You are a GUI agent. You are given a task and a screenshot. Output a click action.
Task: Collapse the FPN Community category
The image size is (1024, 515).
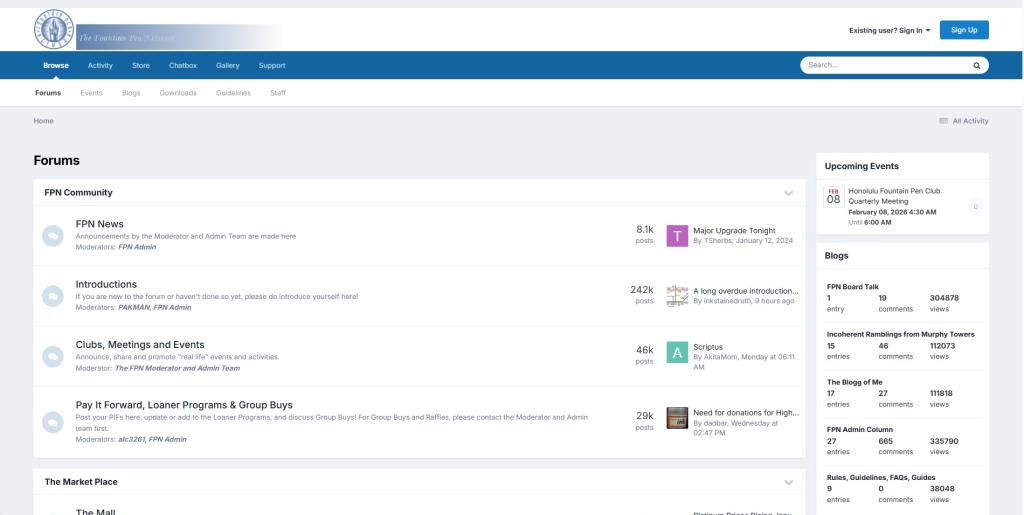tap(788, 193)
